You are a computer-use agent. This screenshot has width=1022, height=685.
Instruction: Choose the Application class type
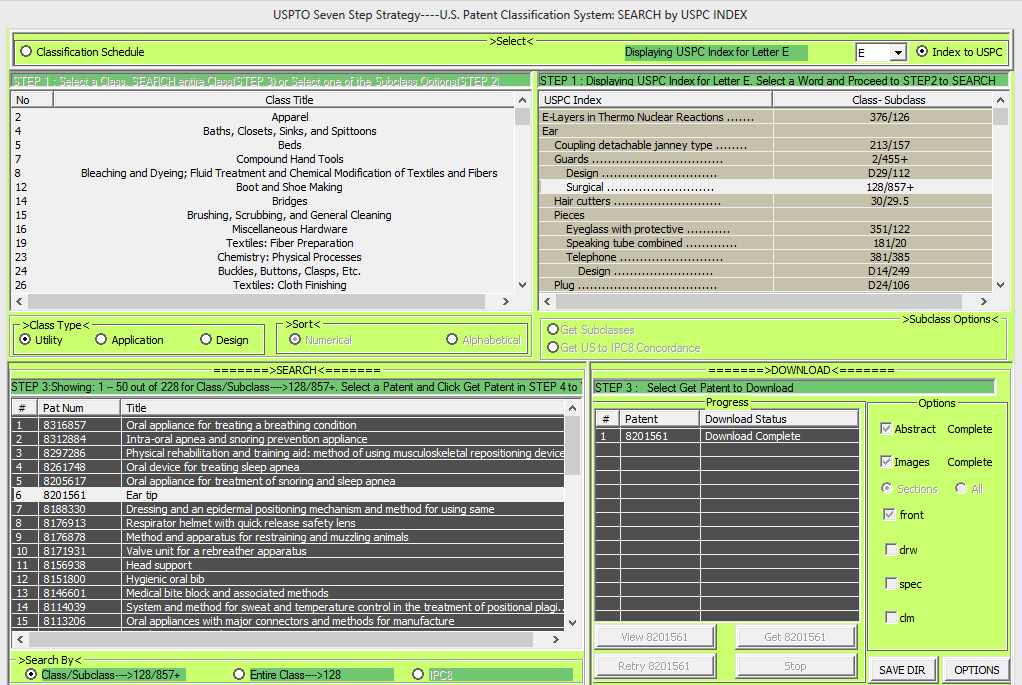click(101, 340)
